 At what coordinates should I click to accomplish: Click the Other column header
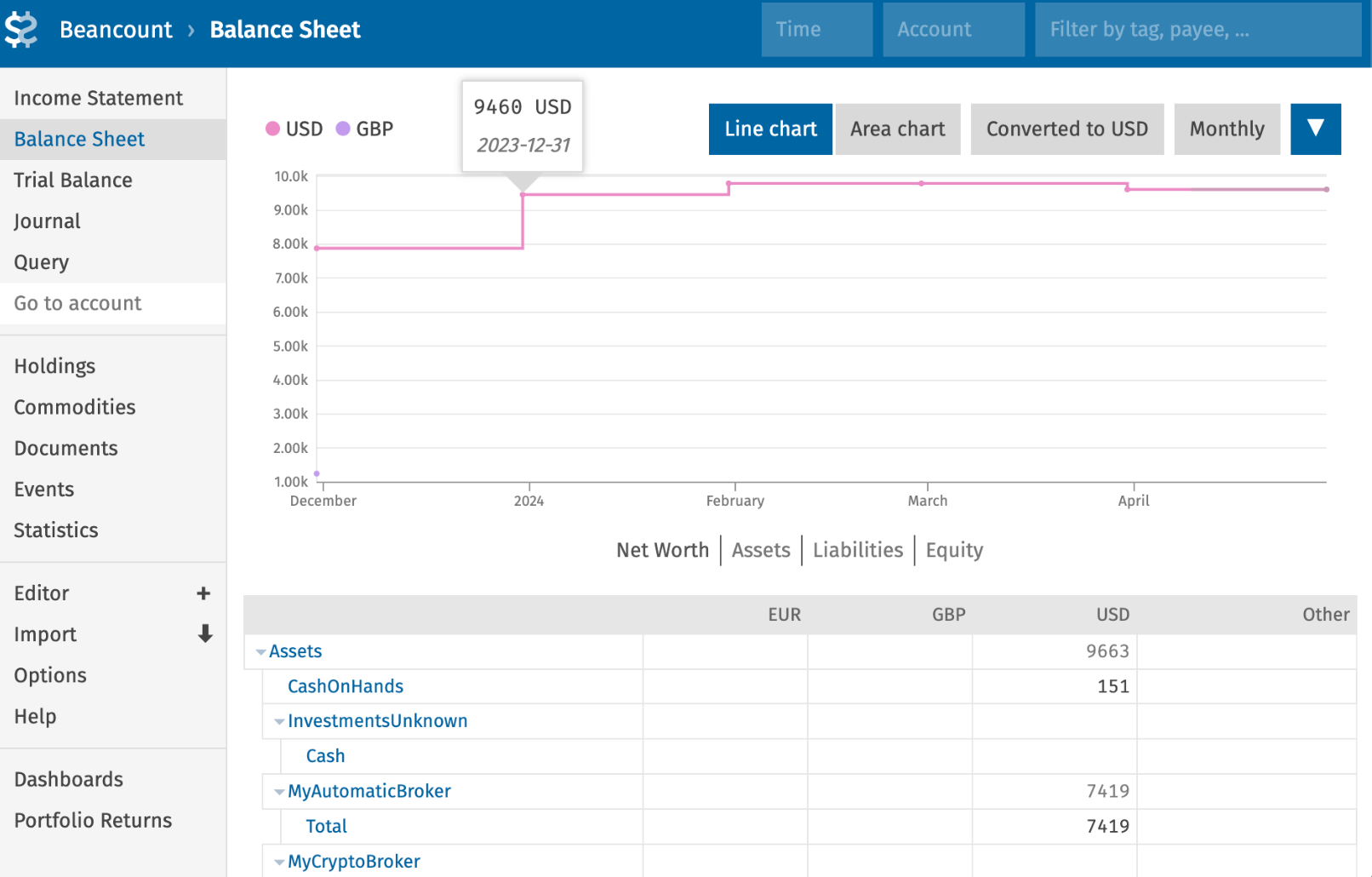point(1325,615)
